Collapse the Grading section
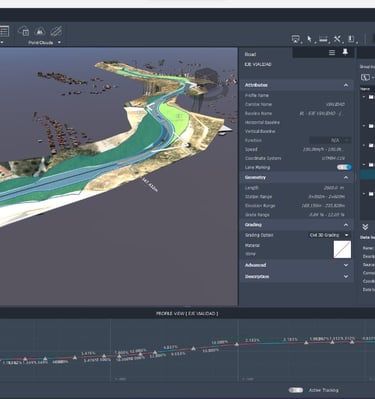Image resolution: width=375 pixels, height=399 pixels. [346, 225]
